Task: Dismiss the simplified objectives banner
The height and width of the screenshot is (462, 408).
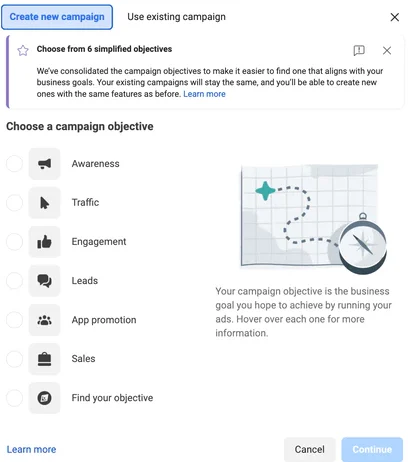Action: point(387,50)
